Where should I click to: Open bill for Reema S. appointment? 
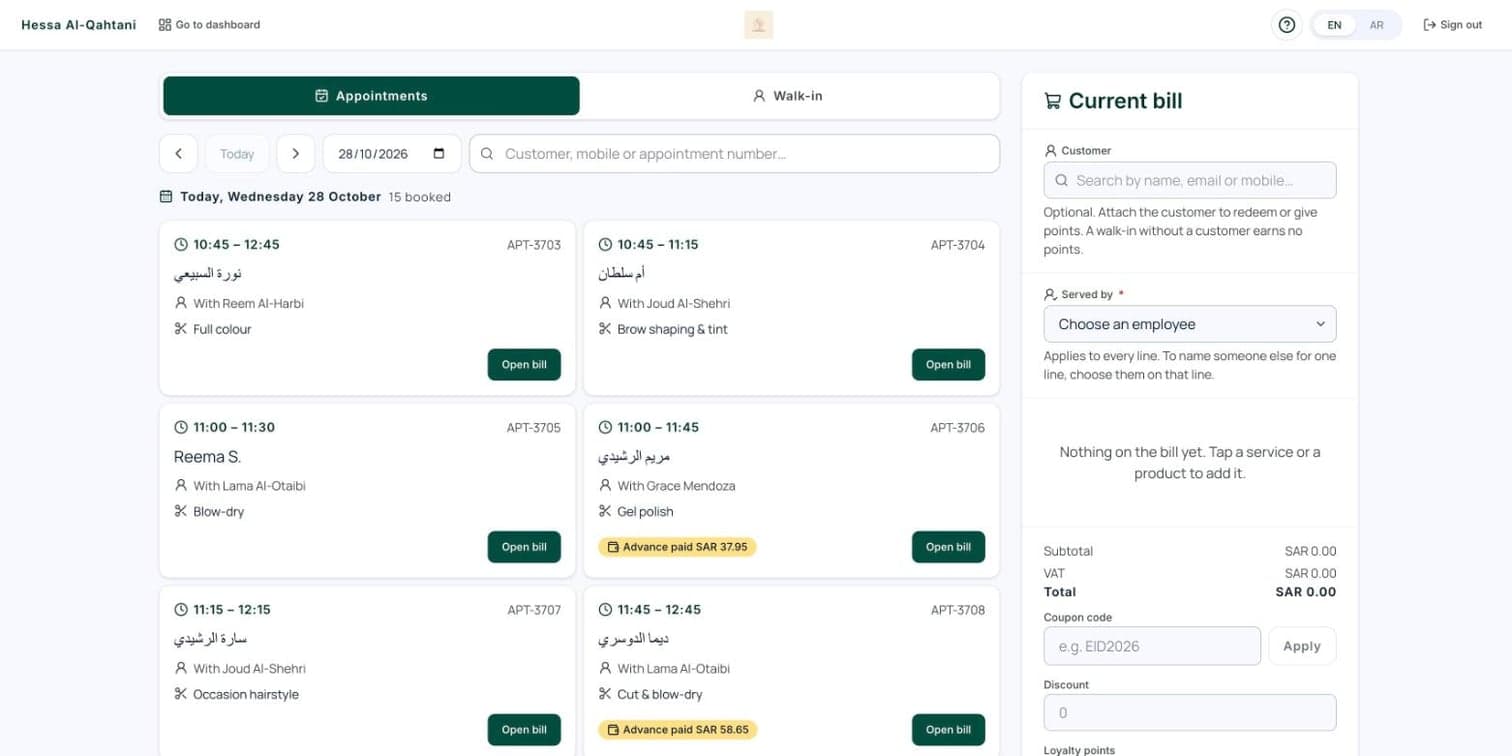[x=524, y=547]
